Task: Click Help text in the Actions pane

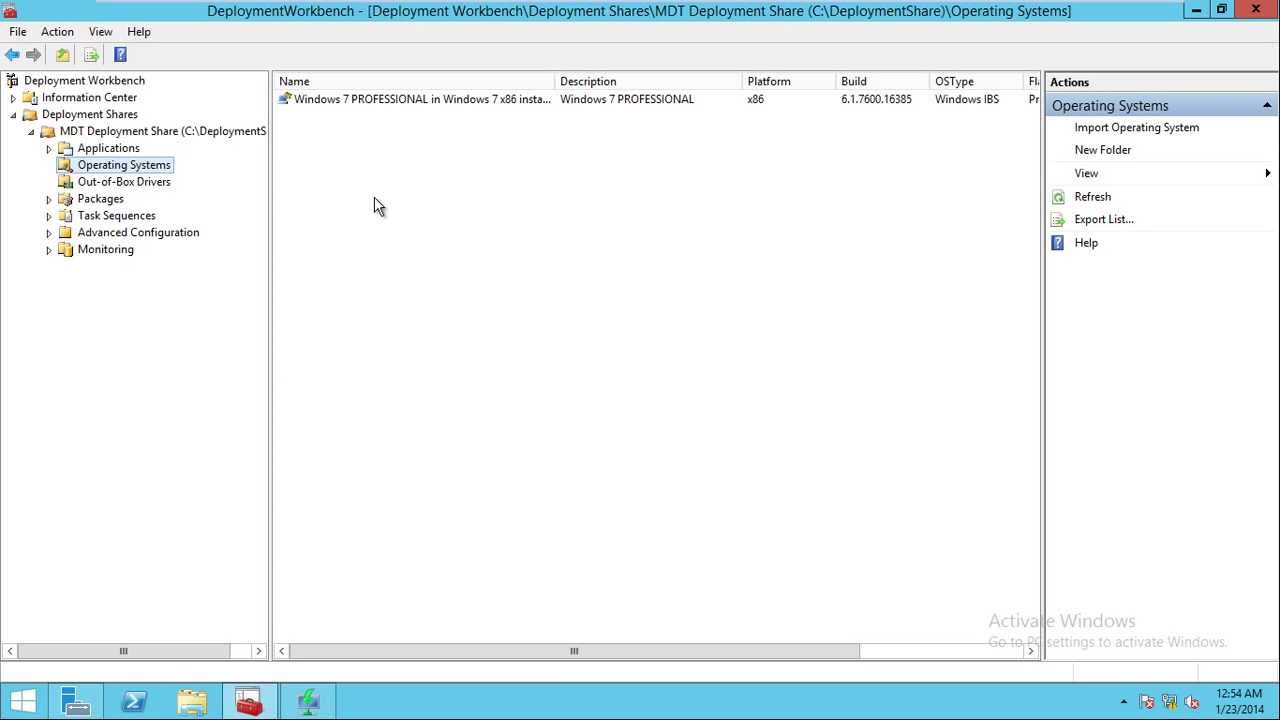Action: (x=1086, y=243)
